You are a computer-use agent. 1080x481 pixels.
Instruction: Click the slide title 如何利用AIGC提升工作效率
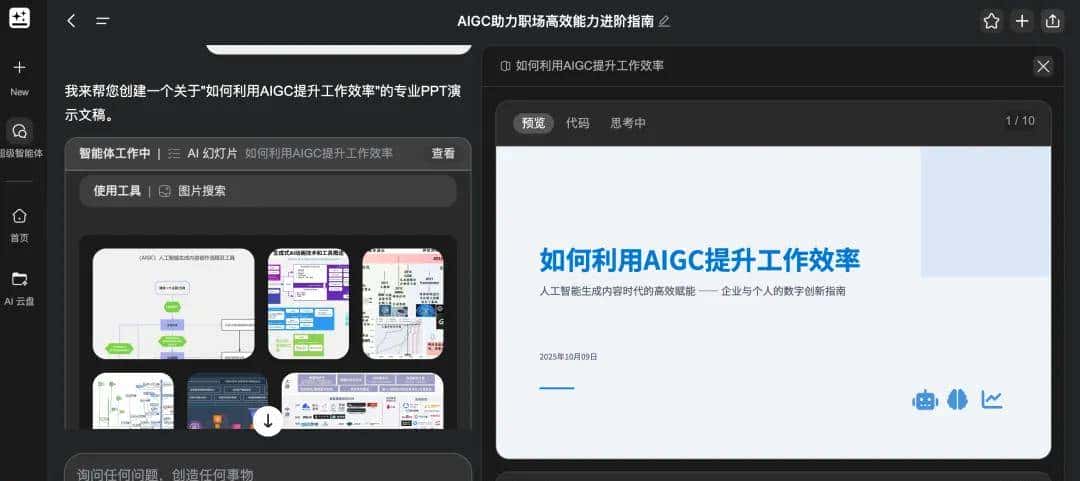tap(700, 260)
